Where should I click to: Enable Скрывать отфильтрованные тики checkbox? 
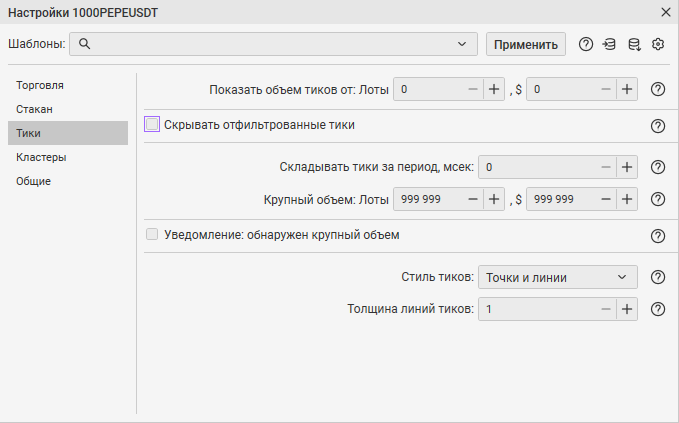(x=153, y=125)
